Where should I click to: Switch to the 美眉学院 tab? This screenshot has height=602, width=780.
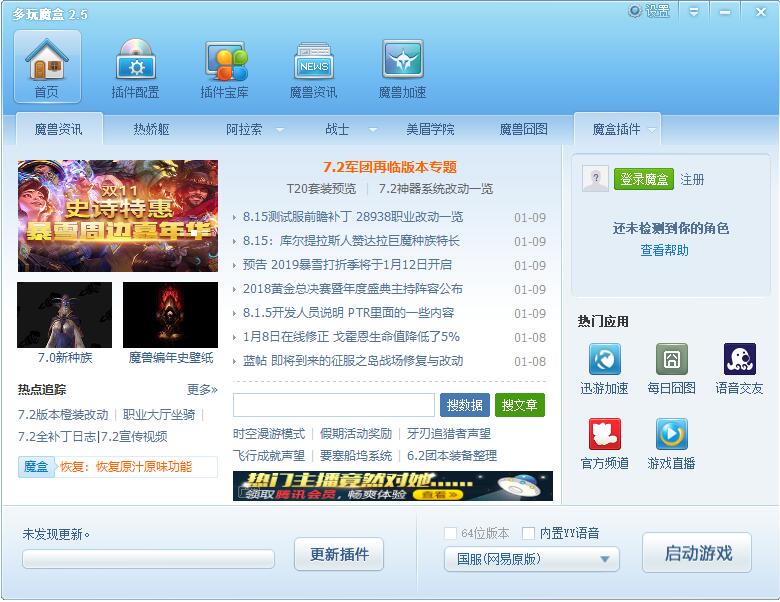point(430,129)
